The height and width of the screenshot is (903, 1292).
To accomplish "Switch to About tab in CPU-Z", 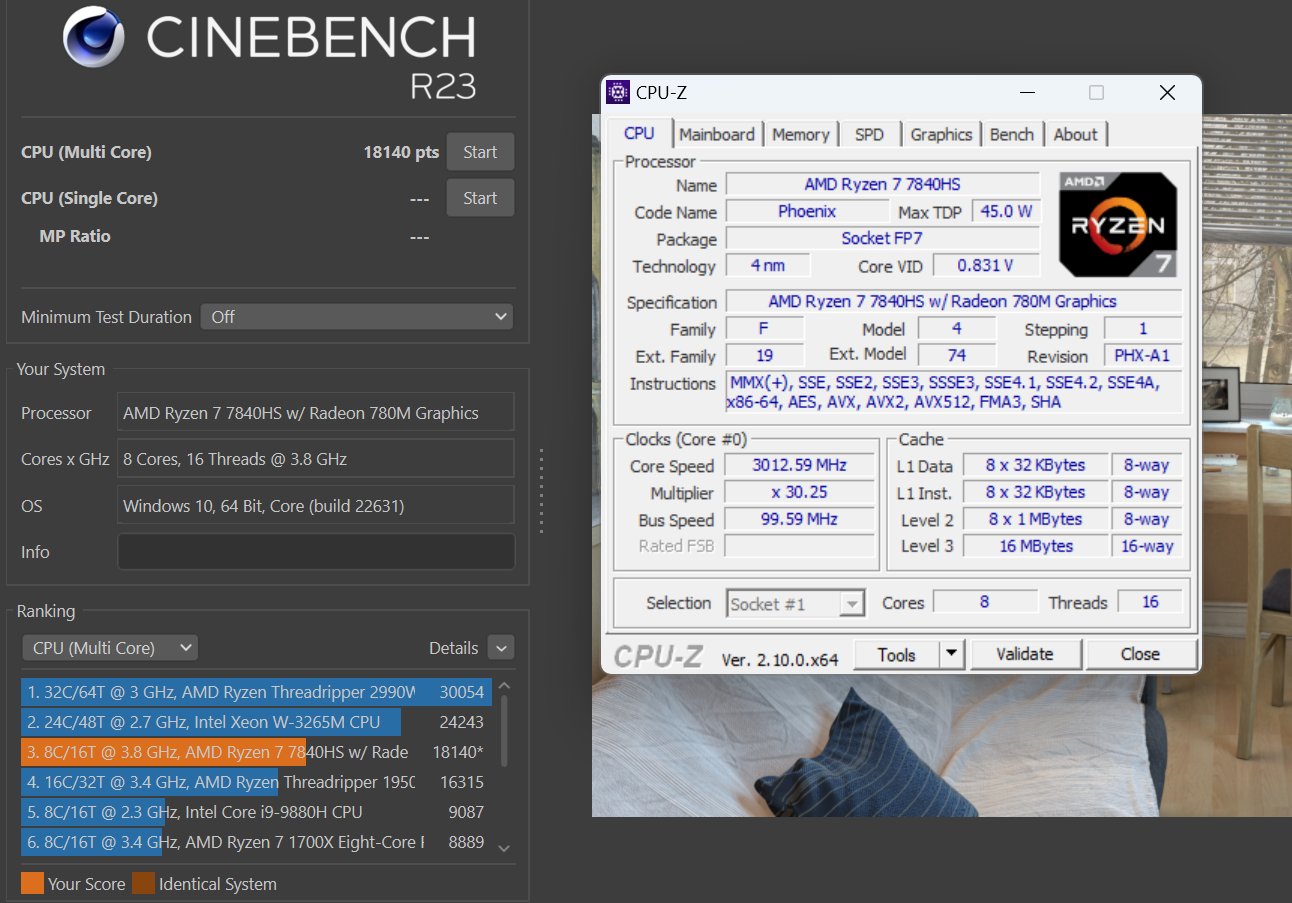I will pos(1076,134).
